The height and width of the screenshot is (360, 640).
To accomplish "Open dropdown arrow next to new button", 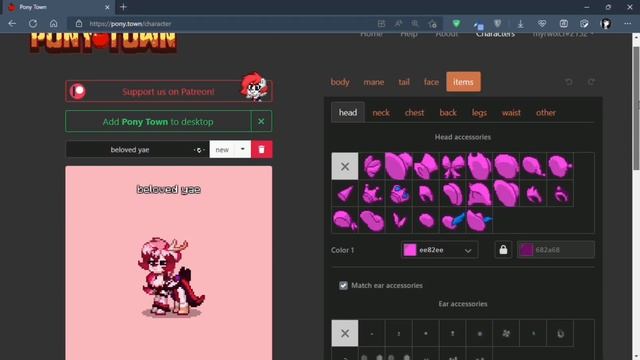I will [x=243, y=149].
